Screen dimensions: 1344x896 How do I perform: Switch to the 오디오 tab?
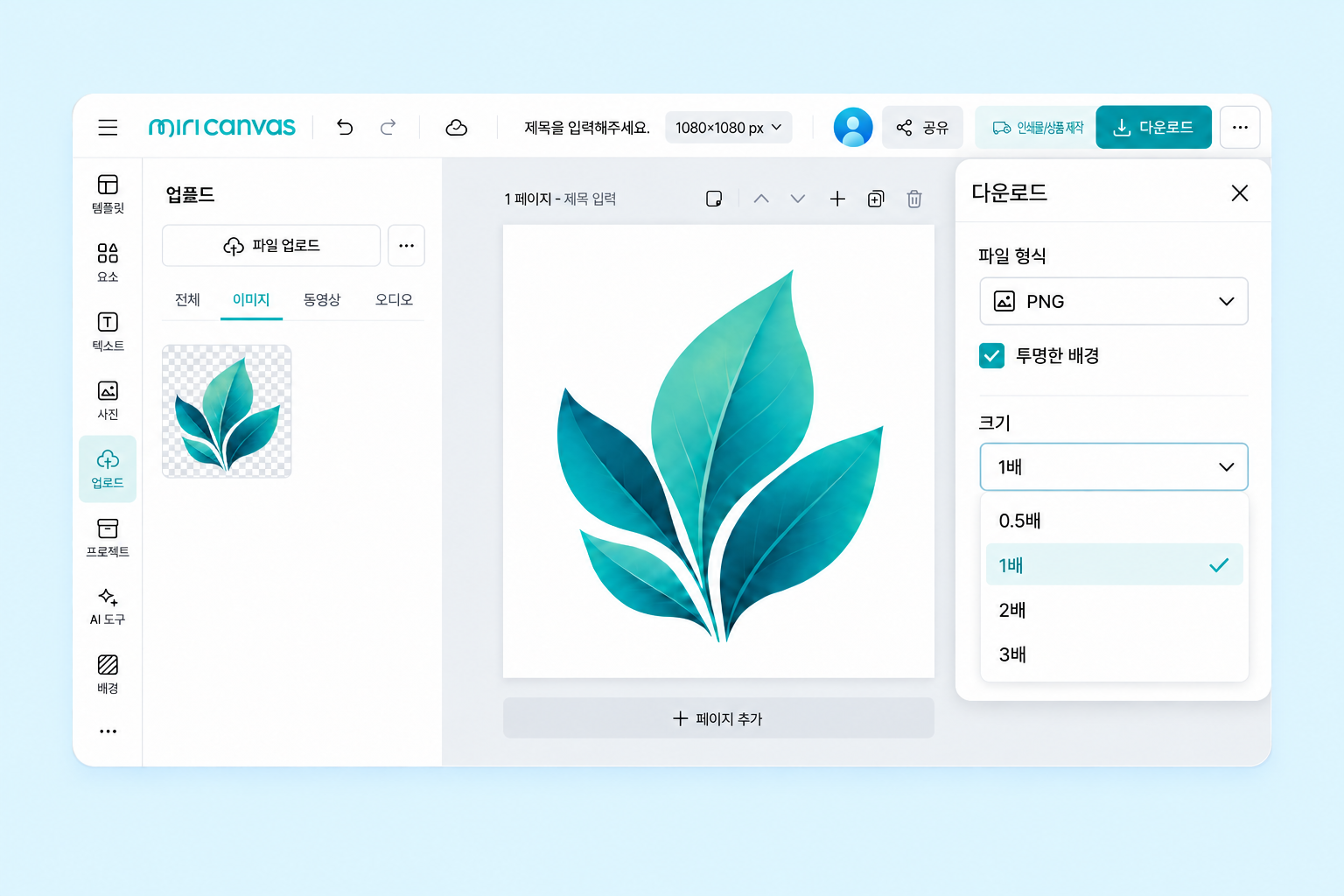394,300
